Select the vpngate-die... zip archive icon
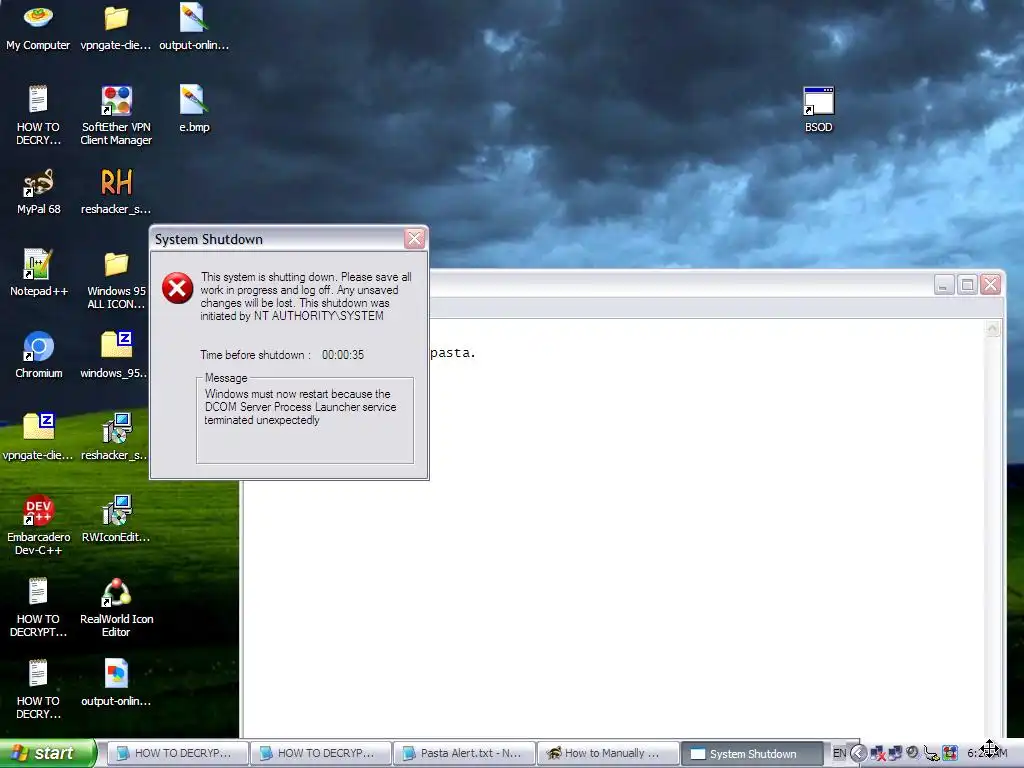Viewport: 1024px width, 768px height. tap(38, 437)
